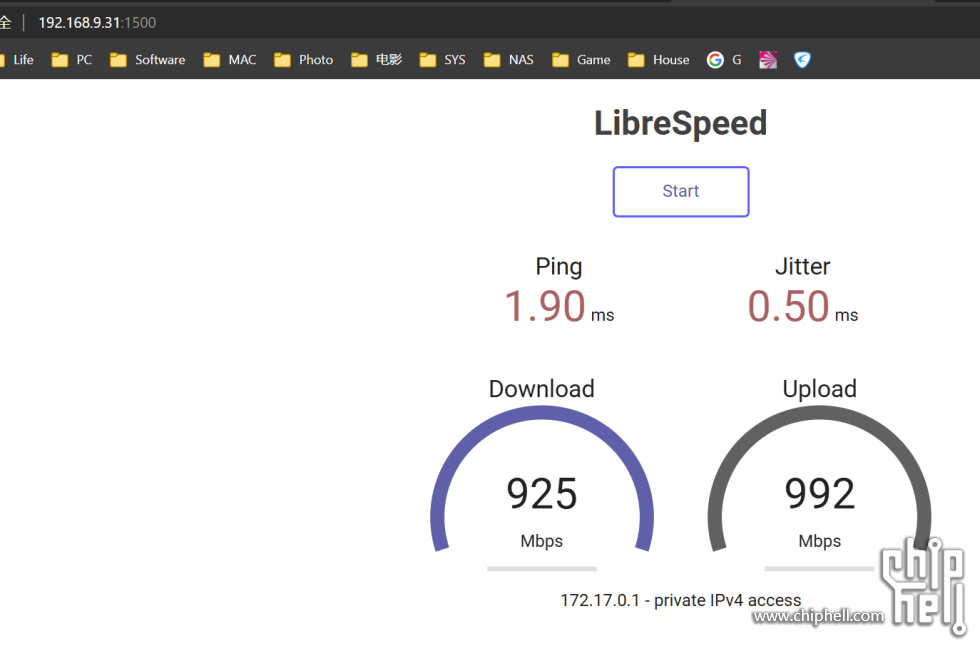The width and height of the screenshot is (980, 651).
Task: Open the Google G bookmark
Action: tap(724, 60)
